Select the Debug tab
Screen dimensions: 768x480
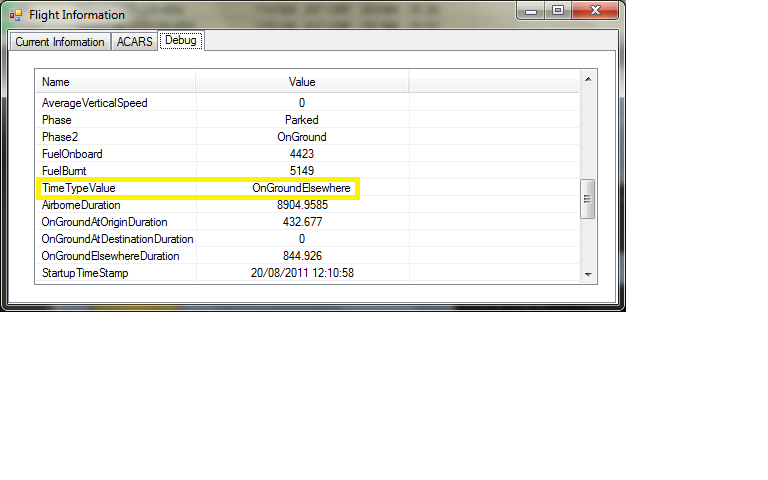(x=181, y=41)
